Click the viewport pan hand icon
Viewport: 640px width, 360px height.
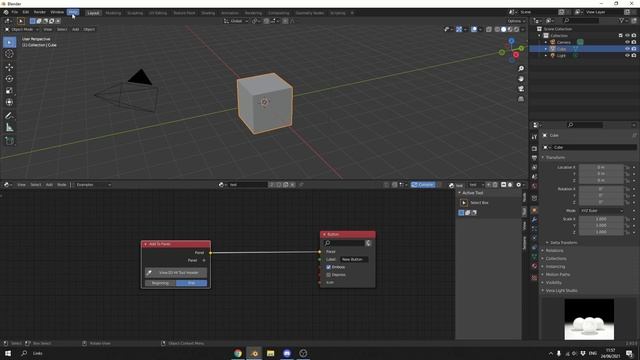[521, 79]
